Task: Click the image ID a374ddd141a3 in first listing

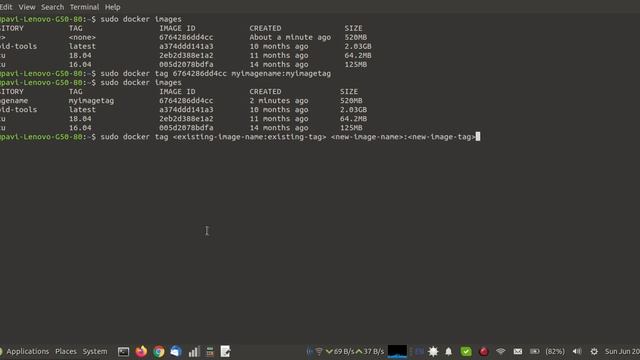Action: (186, 46)
